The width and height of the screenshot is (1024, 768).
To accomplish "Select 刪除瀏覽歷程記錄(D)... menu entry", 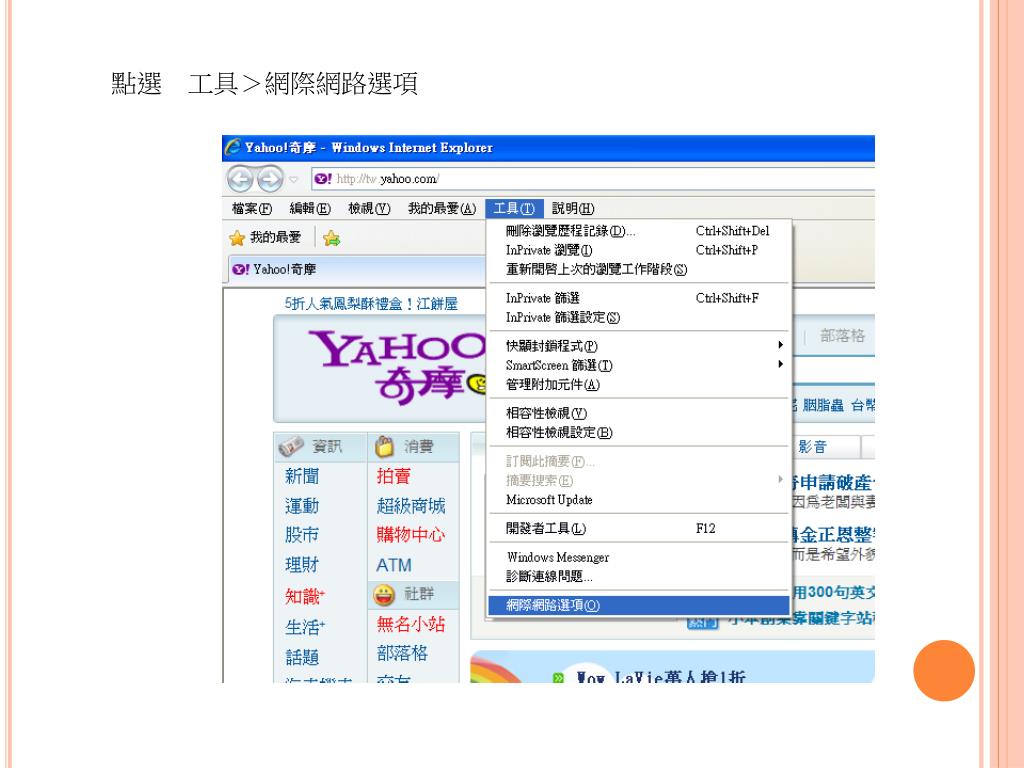I will pos(639,231).
